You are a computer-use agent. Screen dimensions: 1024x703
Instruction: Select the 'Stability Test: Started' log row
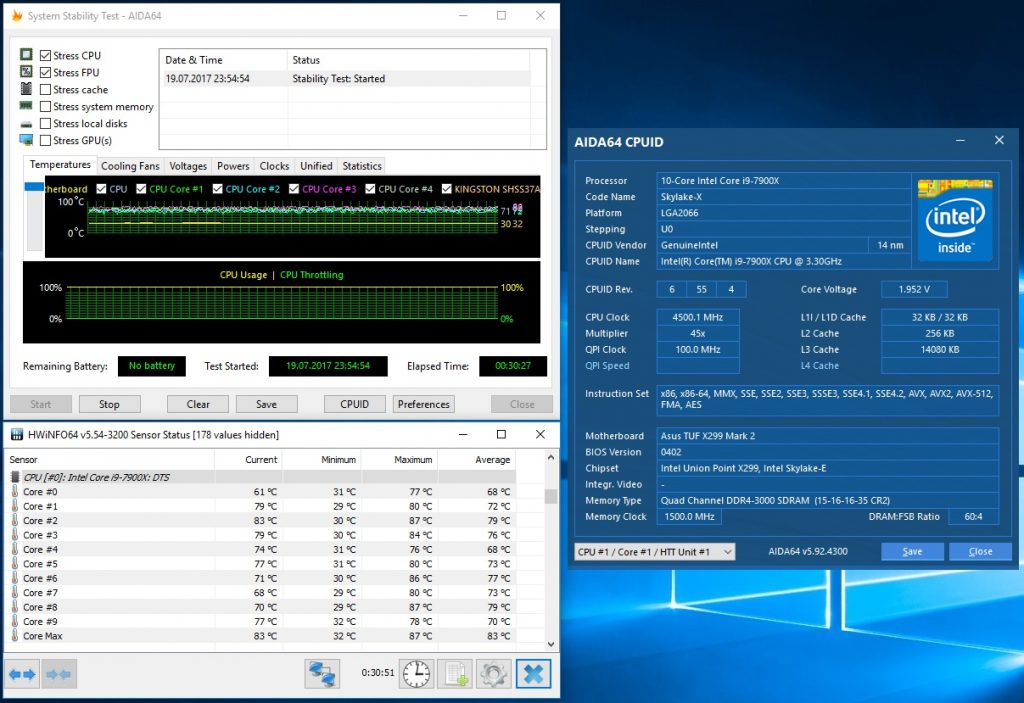[x=344, y=78]
